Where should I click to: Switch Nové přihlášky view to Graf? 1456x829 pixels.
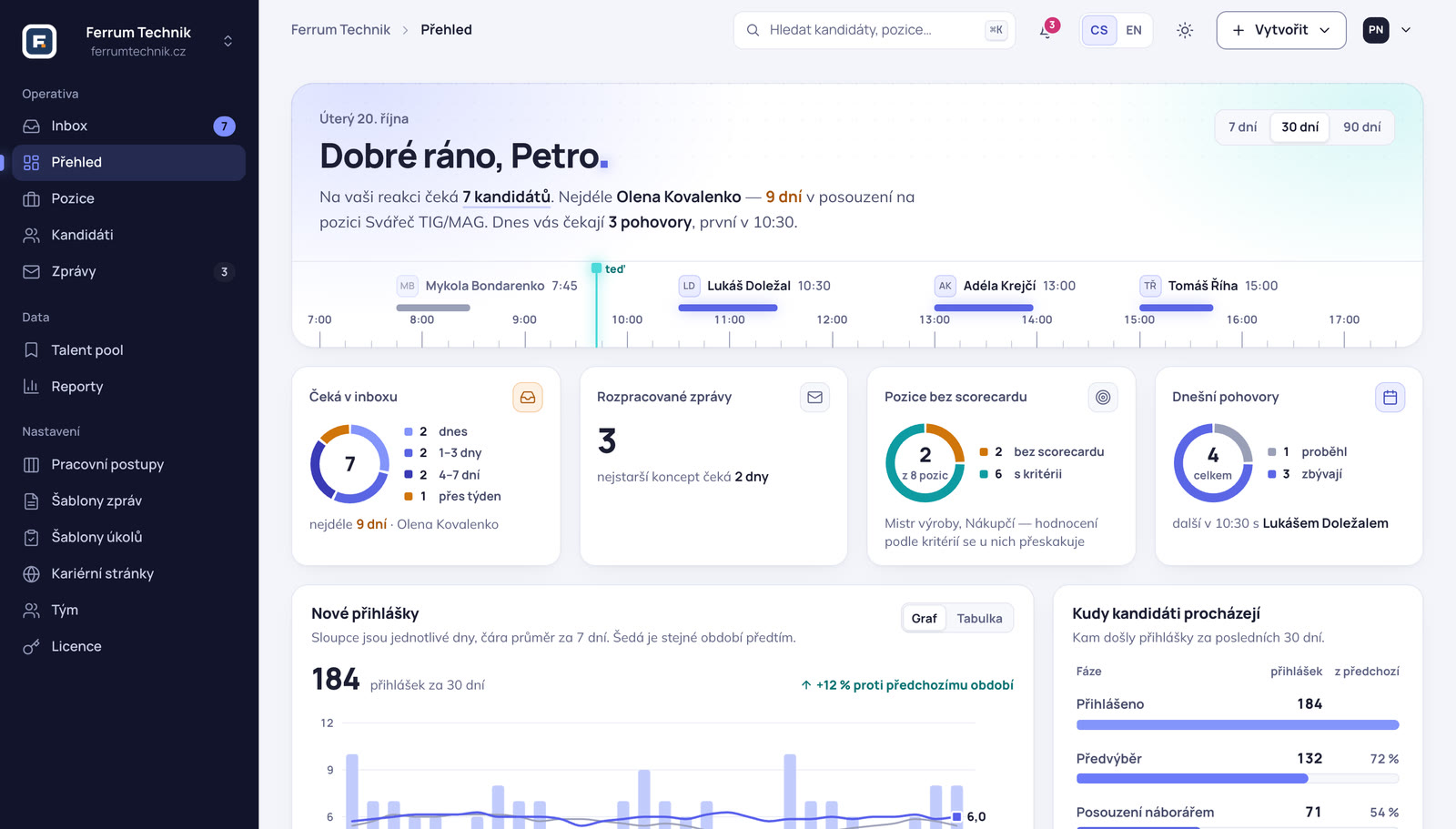[x=924, y=619]
